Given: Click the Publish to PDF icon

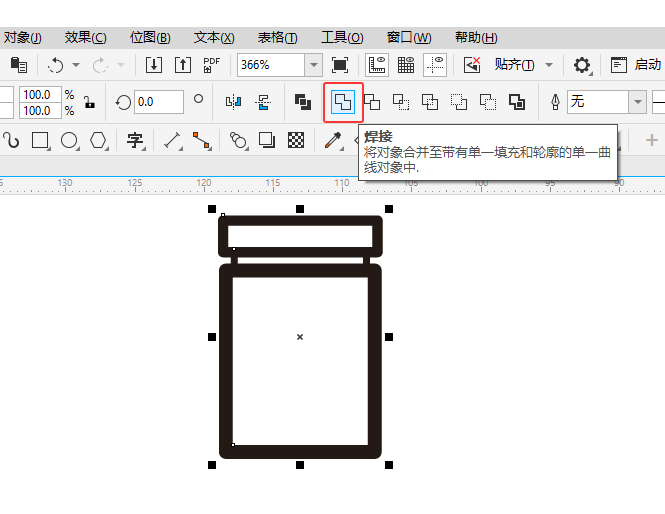Looking at the screenshot, I should (x=211, y=65).
